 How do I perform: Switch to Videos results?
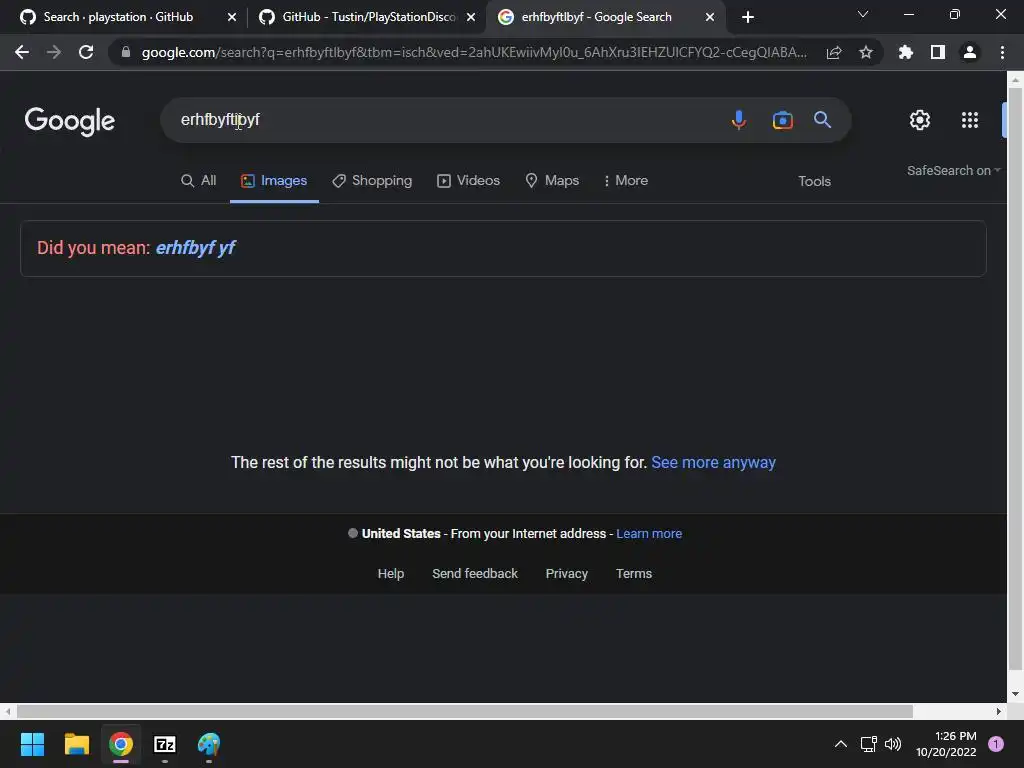[468, 181]
